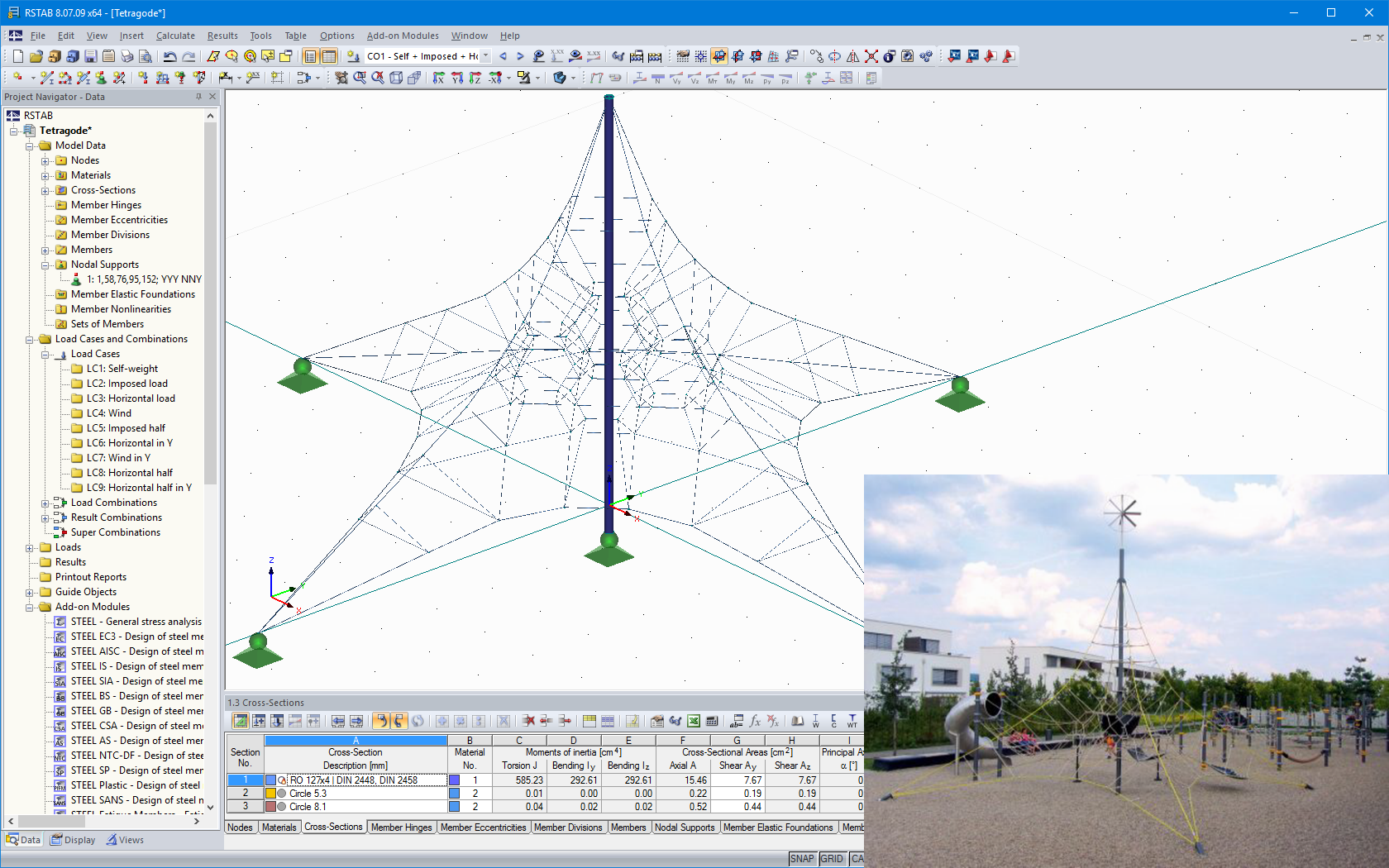
Task: Expand the Materials tree node
Action: [x=45, y=175]
